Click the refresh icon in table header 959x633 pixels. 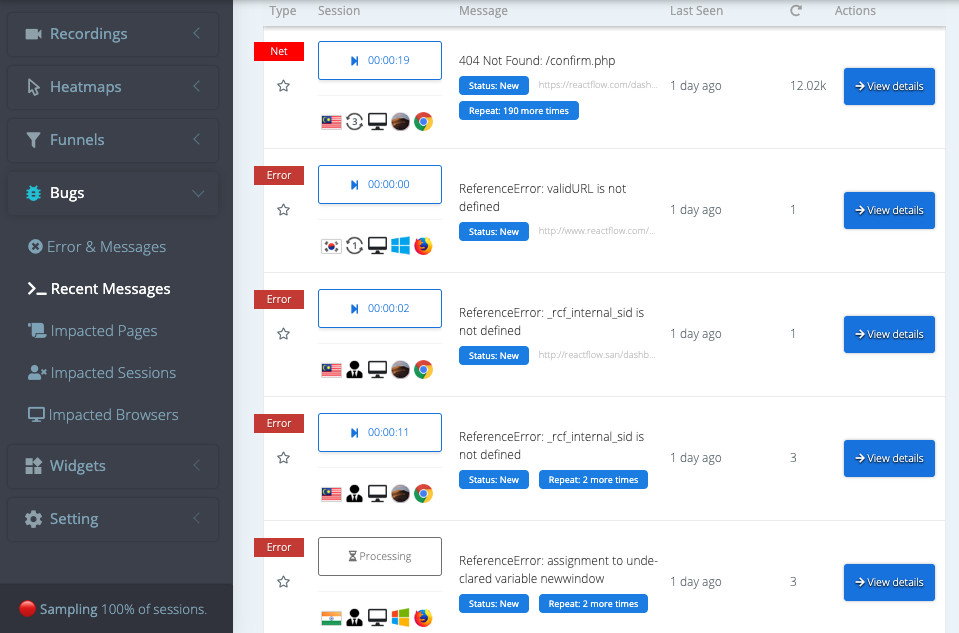796,11
